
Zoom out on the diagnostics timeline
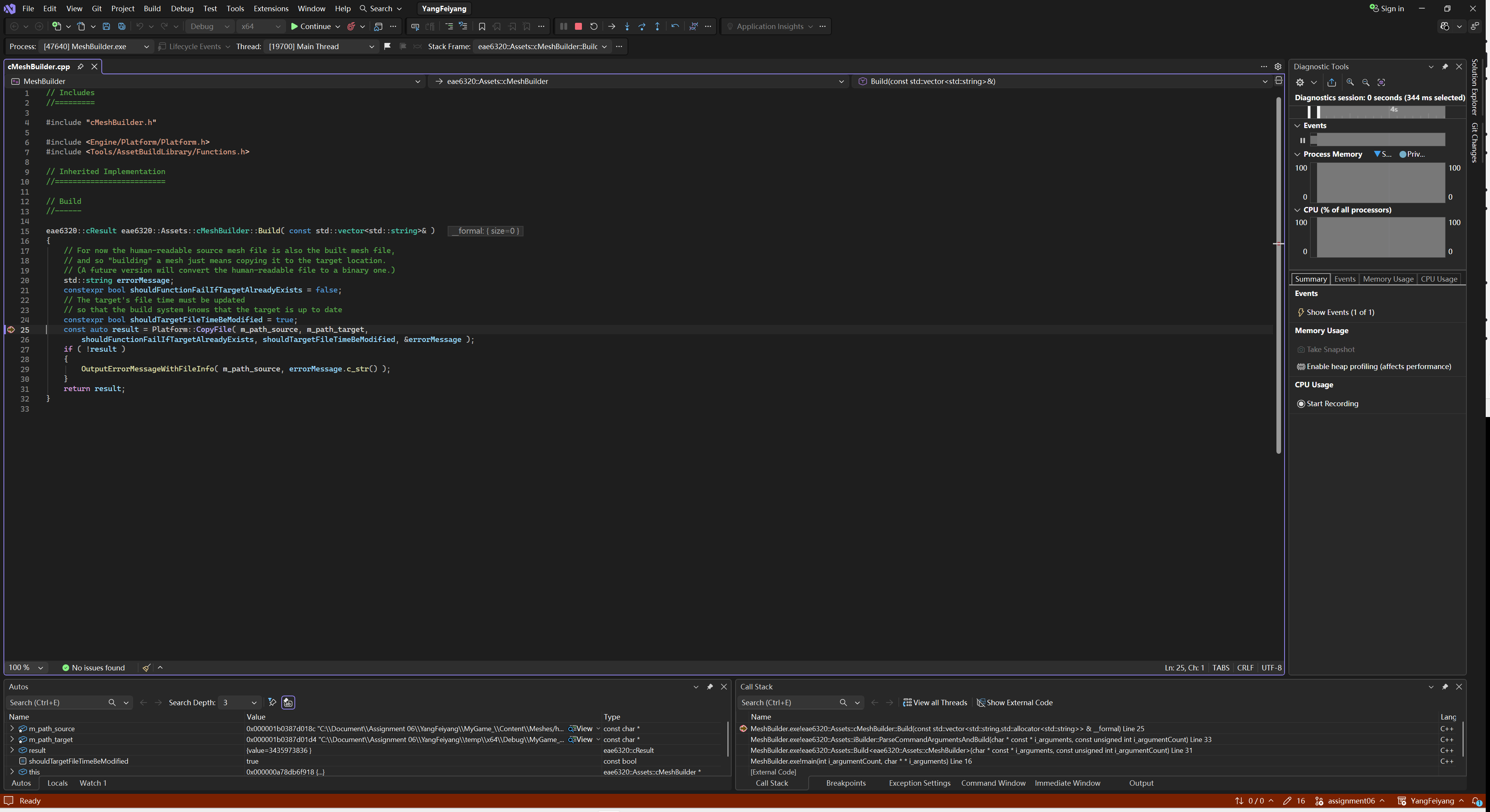(1366, 82)
